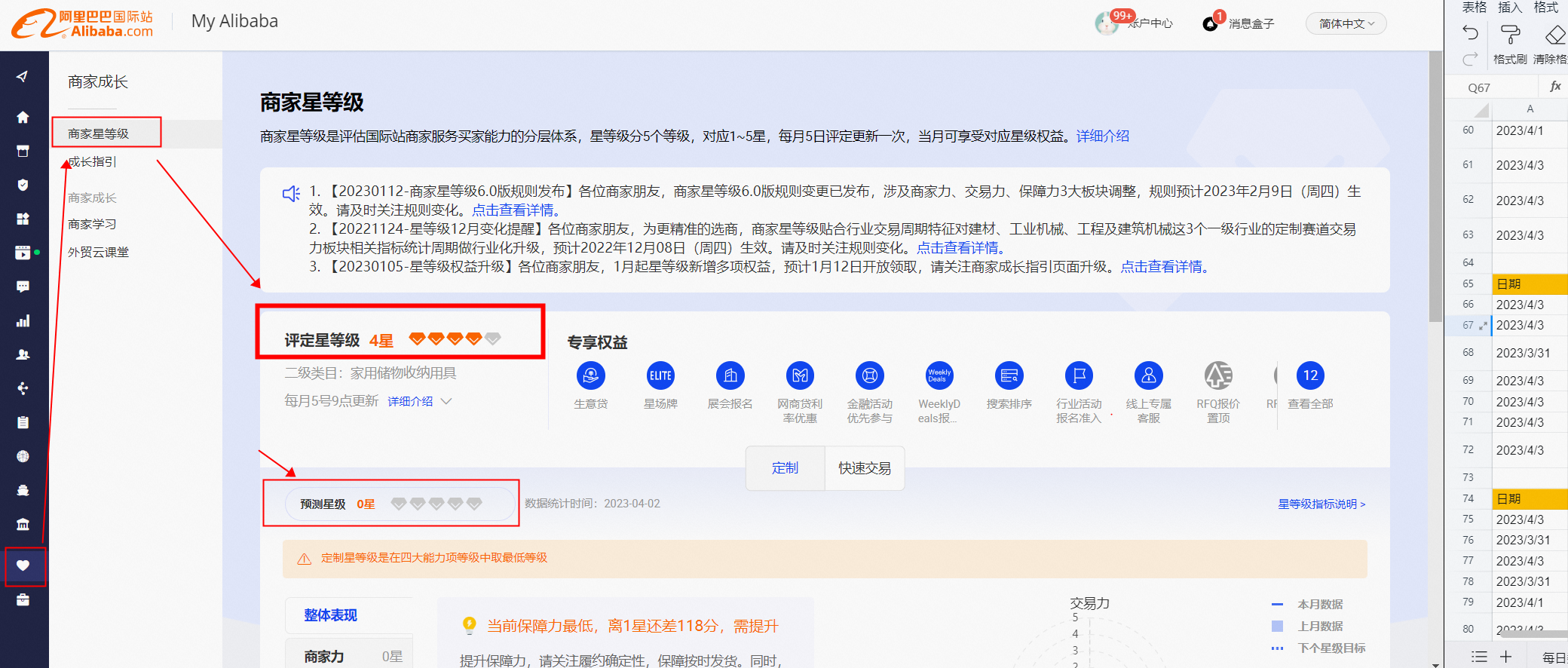Screen dimensions: 1568x668
Task: Click the 消息盒子 bell icon
Action: [1211, 23]
